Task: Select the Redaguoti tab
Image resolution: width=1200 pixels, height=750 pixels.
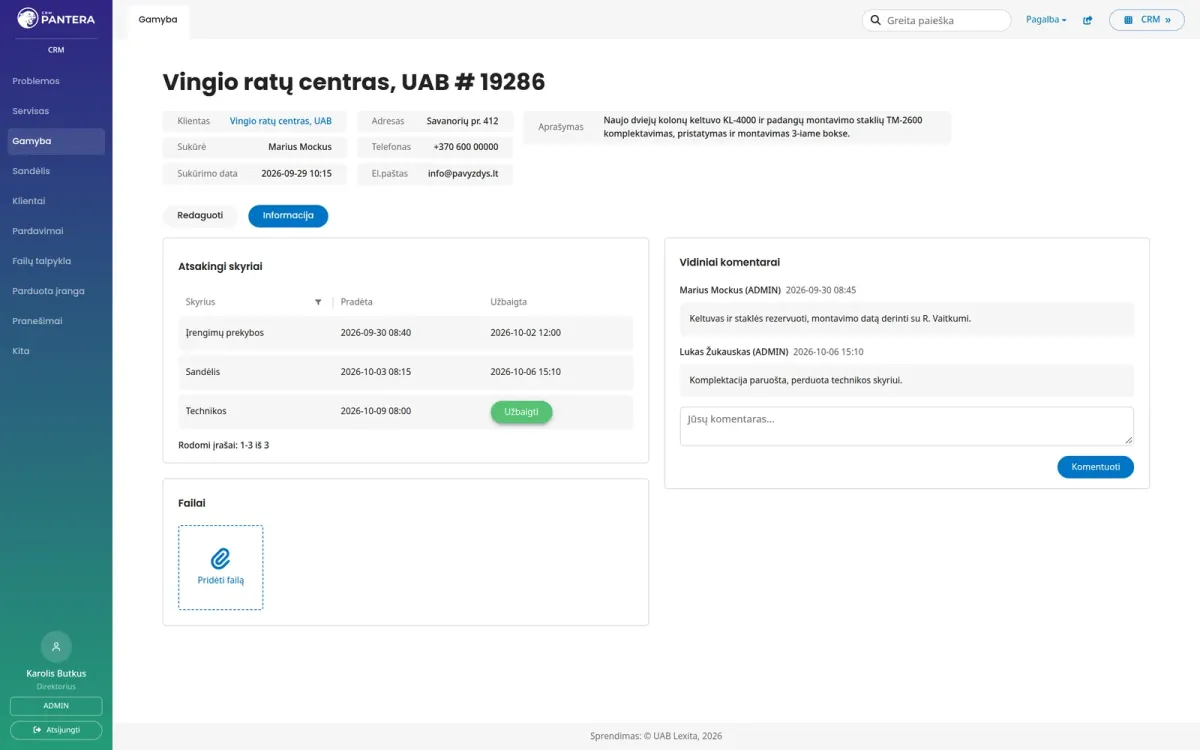Action: click(200, 216)
